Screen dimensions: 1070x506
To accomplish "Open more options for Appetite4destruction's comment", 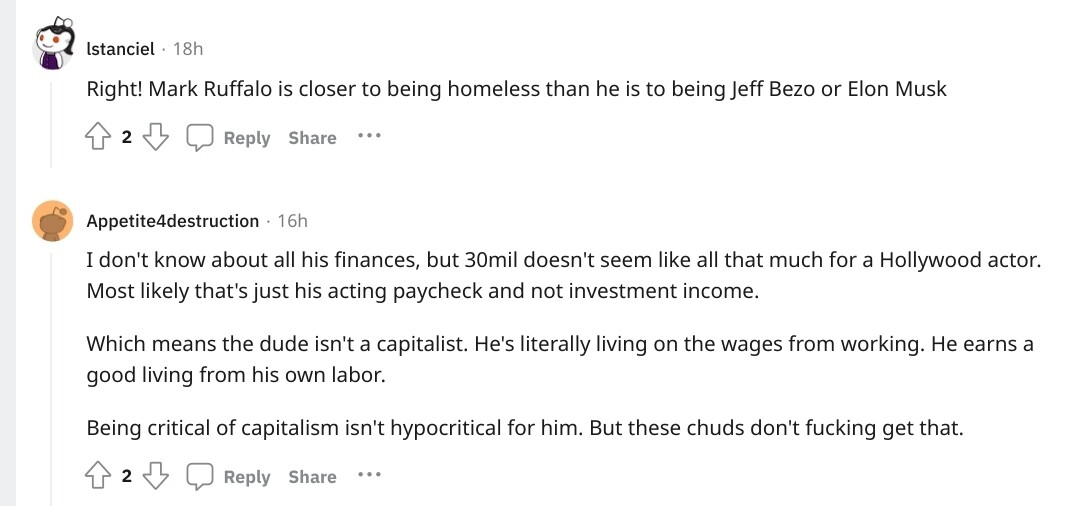I will pyautogui.click(x=368, y=475).
